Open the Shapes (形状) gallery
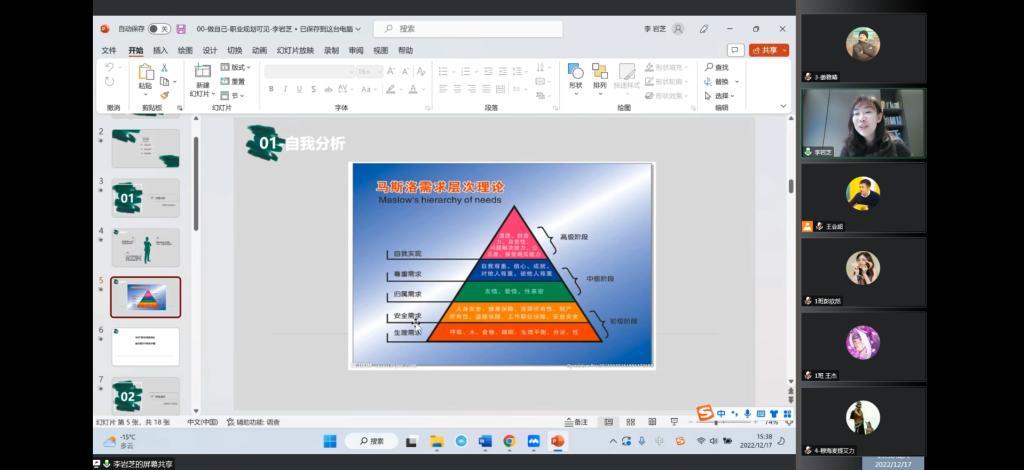 (x=575, y=75)
